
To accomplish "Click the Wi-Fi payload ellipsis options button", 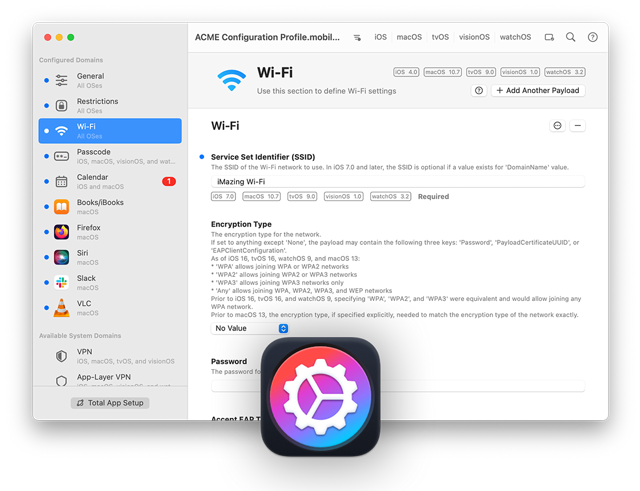I will 557,126.
